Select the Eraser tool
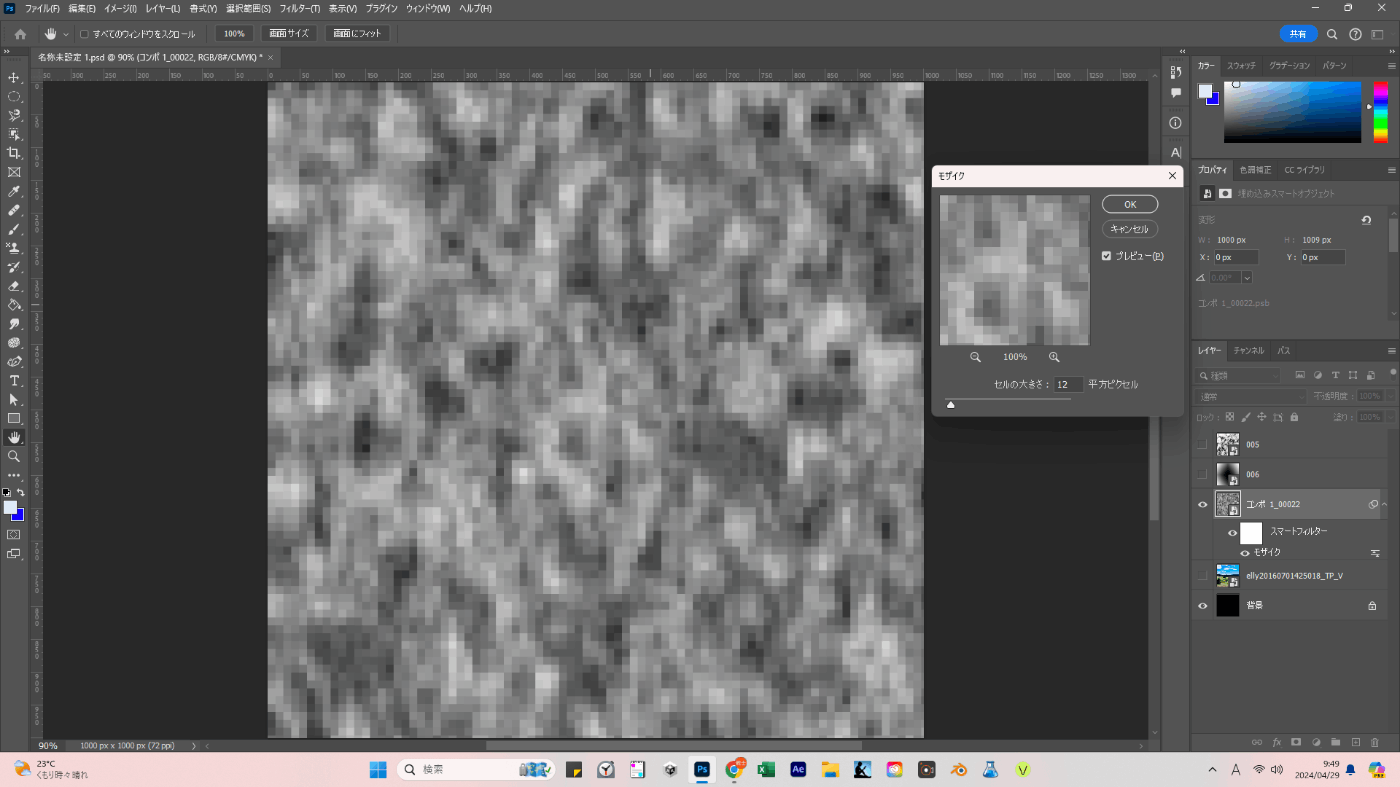The width and height of the screenshot is (1400, 787). pos(14,286)
